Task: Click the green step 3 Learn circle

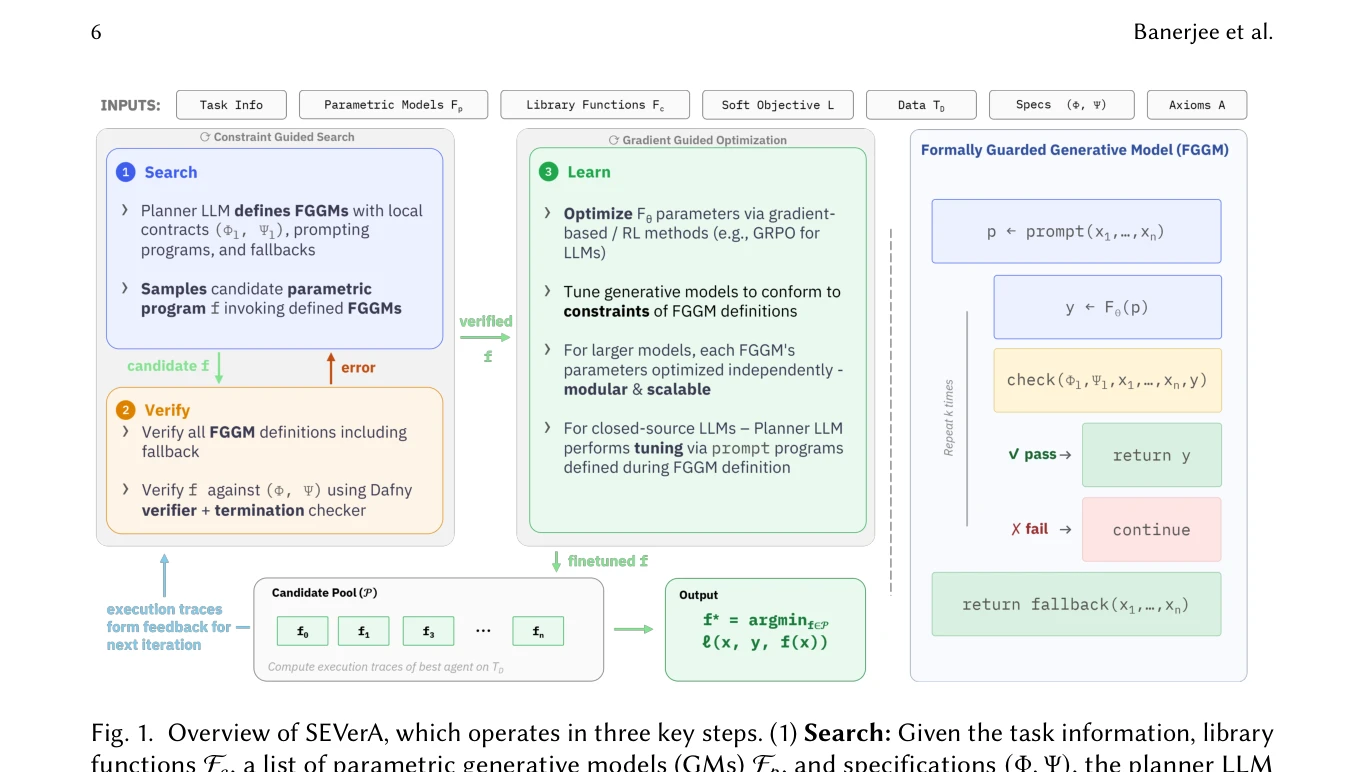Action: (x=548, y=172)
